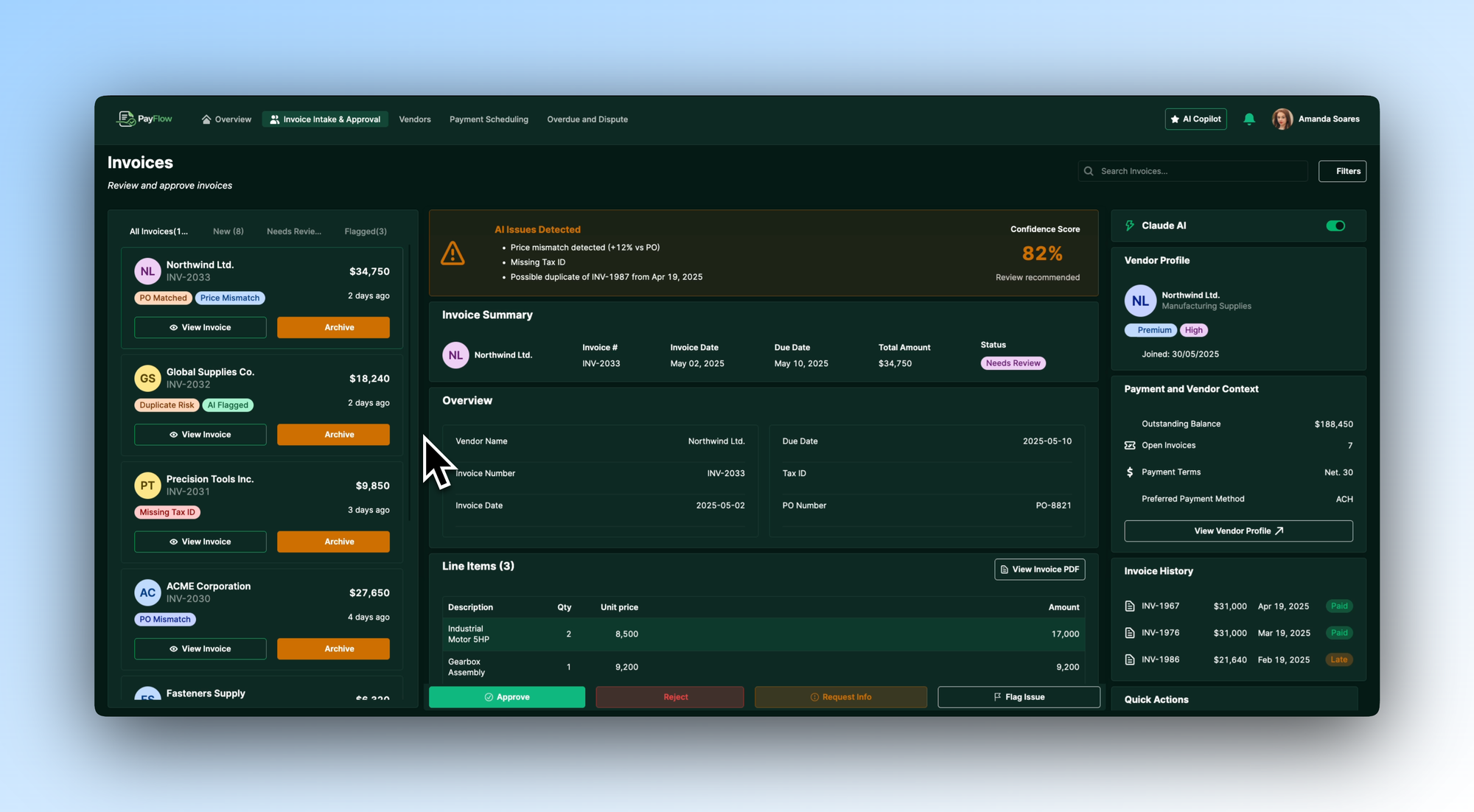Open Overdue and Dispute section

[587, 119]
